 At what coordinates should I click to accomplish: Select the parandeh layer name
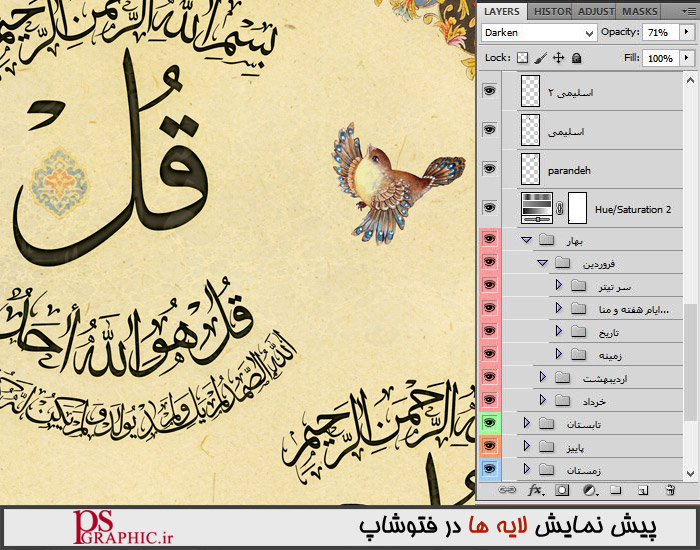[x=569, y=171]
